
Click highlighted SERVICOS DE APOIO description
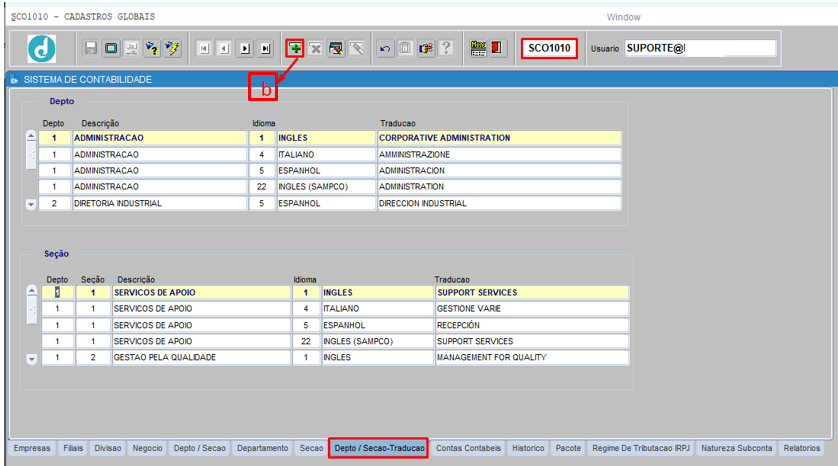pos(201,292)
